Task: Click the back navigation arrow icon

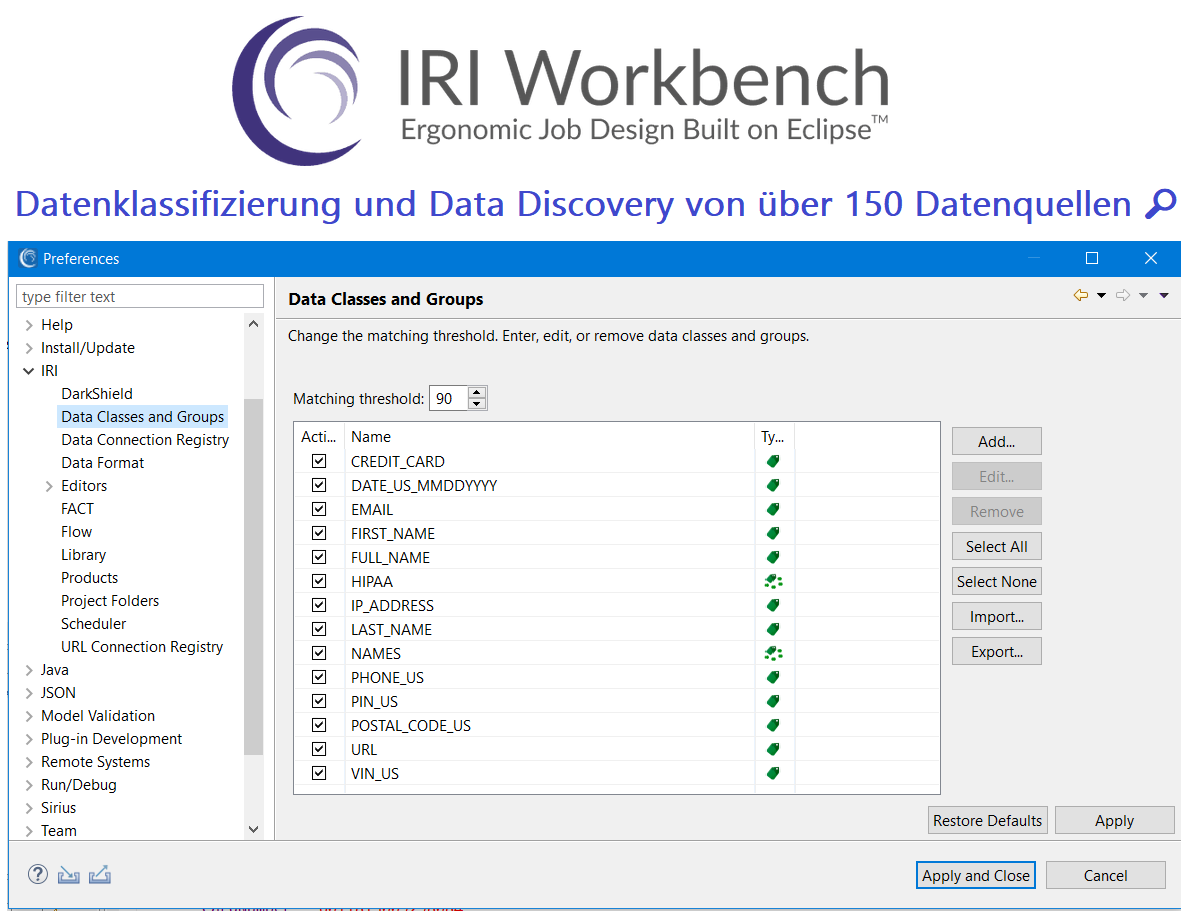Action: click(1080, 296)
